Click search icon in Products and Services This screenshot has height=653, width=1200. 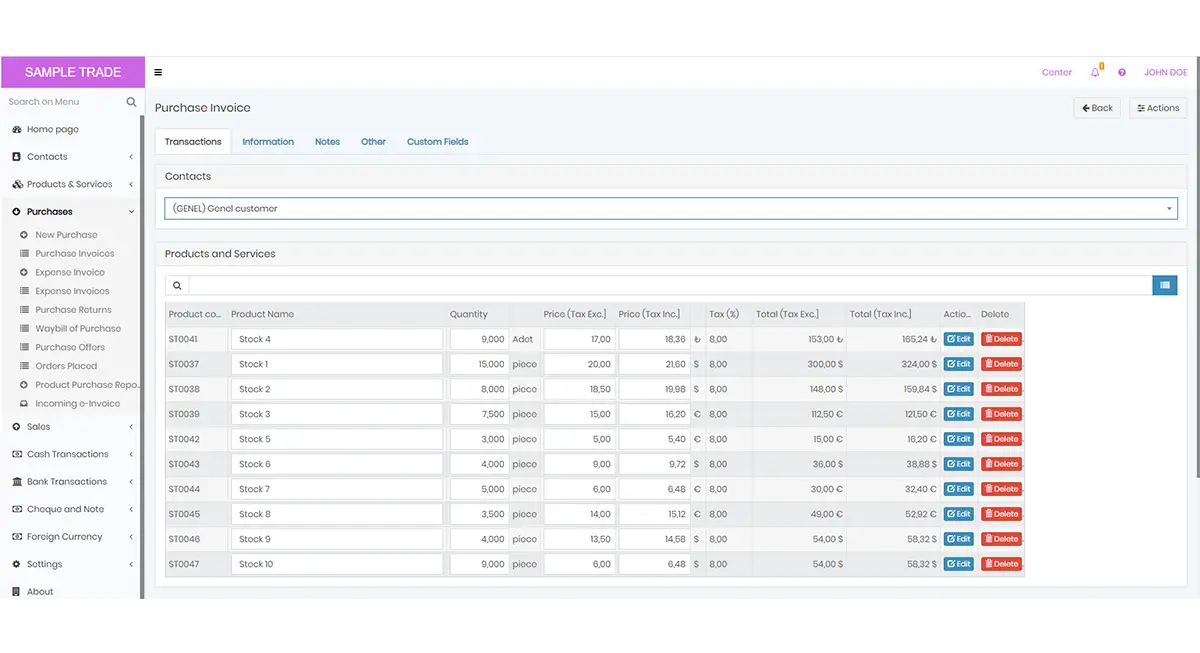pos(177,285)
